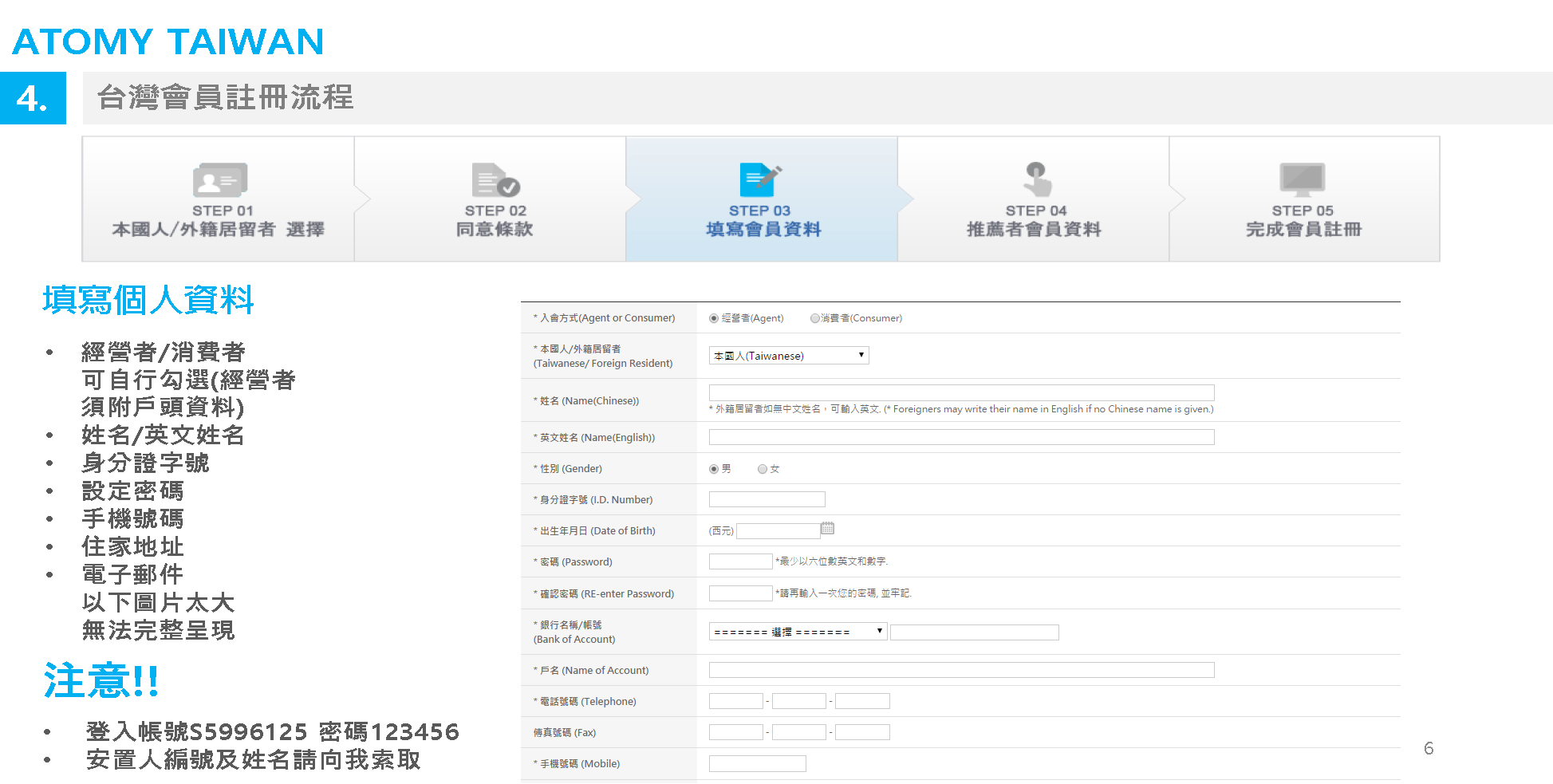Click the 英文姓名 (Name(English)) input field
The width and height of the screenshot is (1553, 784).
961,437
